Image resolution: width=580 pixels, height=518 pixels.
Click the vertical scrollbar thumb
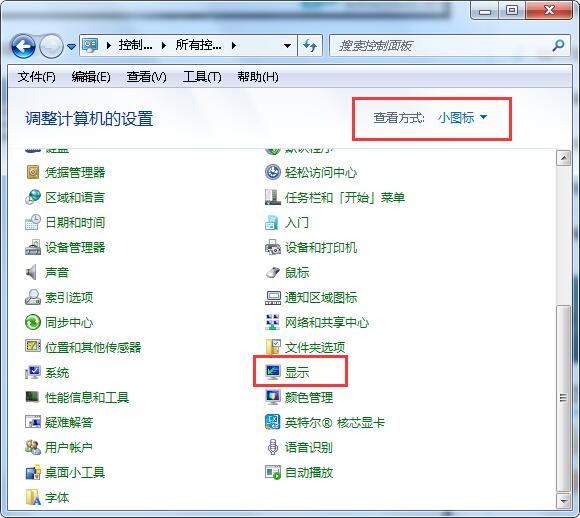pos(563,398)
